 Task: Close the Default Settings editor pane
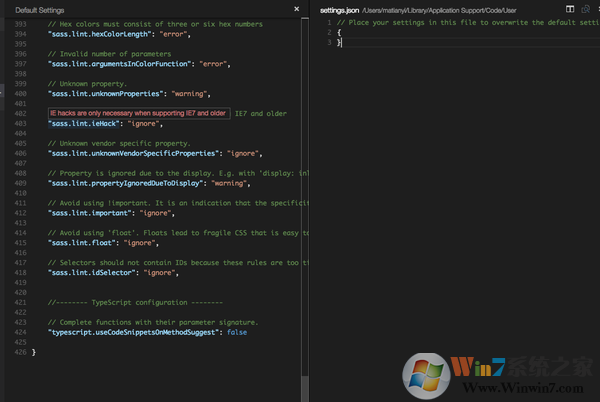297,9
